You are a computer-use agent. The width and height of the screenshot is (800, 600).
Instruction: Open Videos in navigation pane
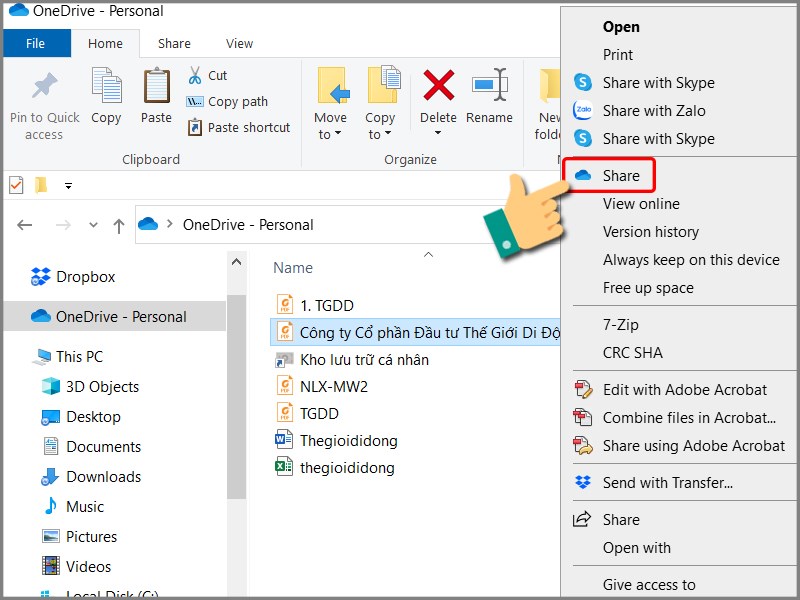click(x=76, y=566)
